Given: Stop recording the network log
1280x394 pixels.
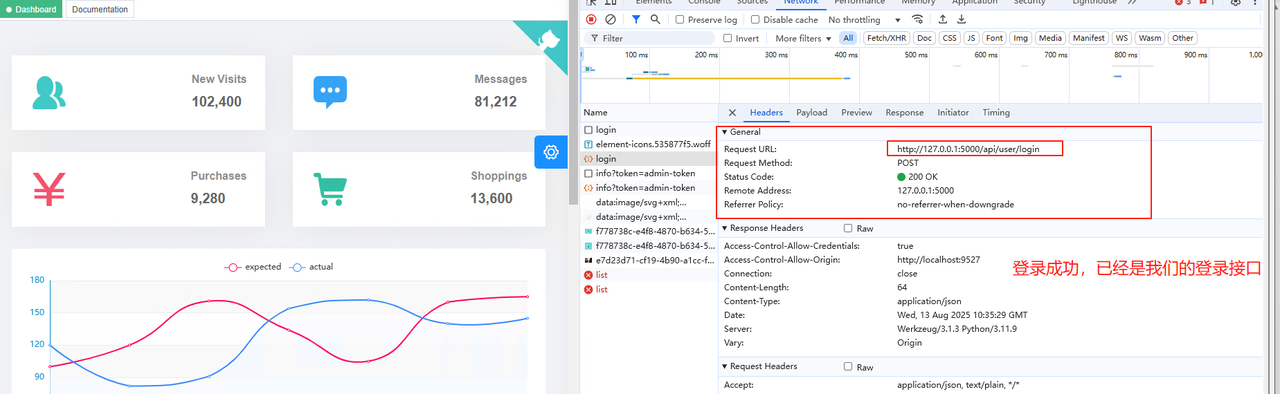Looking at the screenshot, I should pos(591,19).
